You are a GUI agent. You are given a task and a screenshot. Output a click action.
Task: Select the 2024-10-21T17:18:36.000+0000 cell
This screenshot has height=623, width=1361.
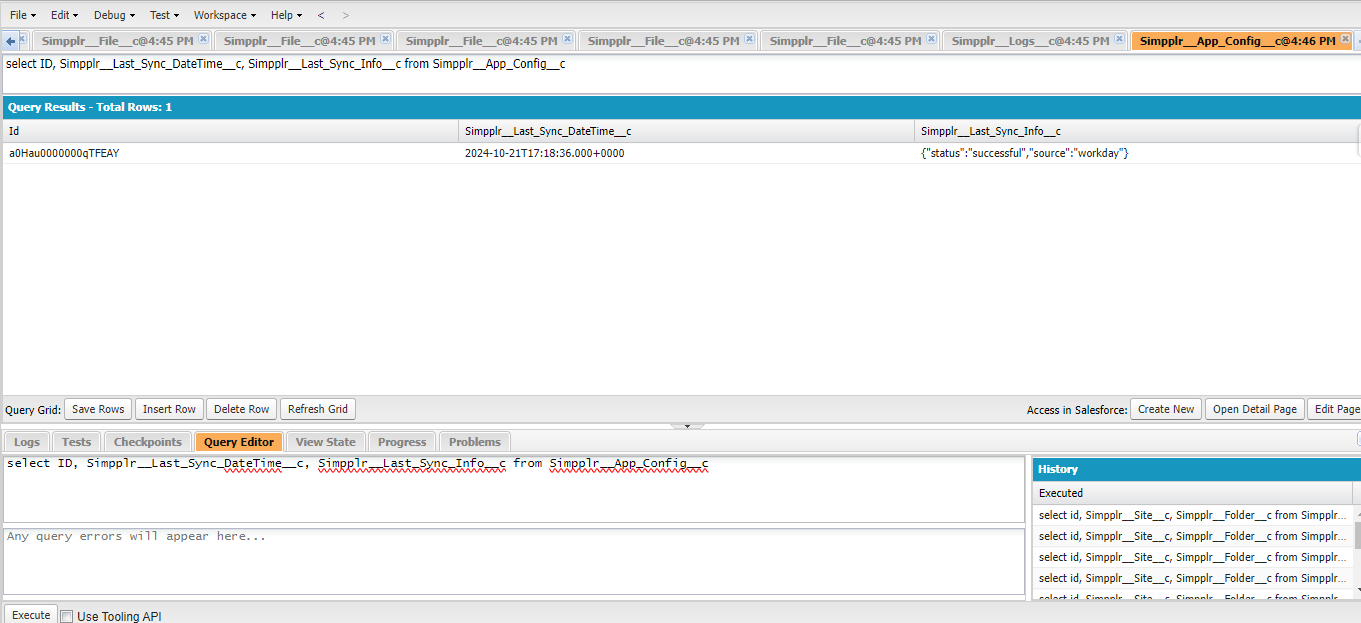pyautogui.click(x=687, y=153)
